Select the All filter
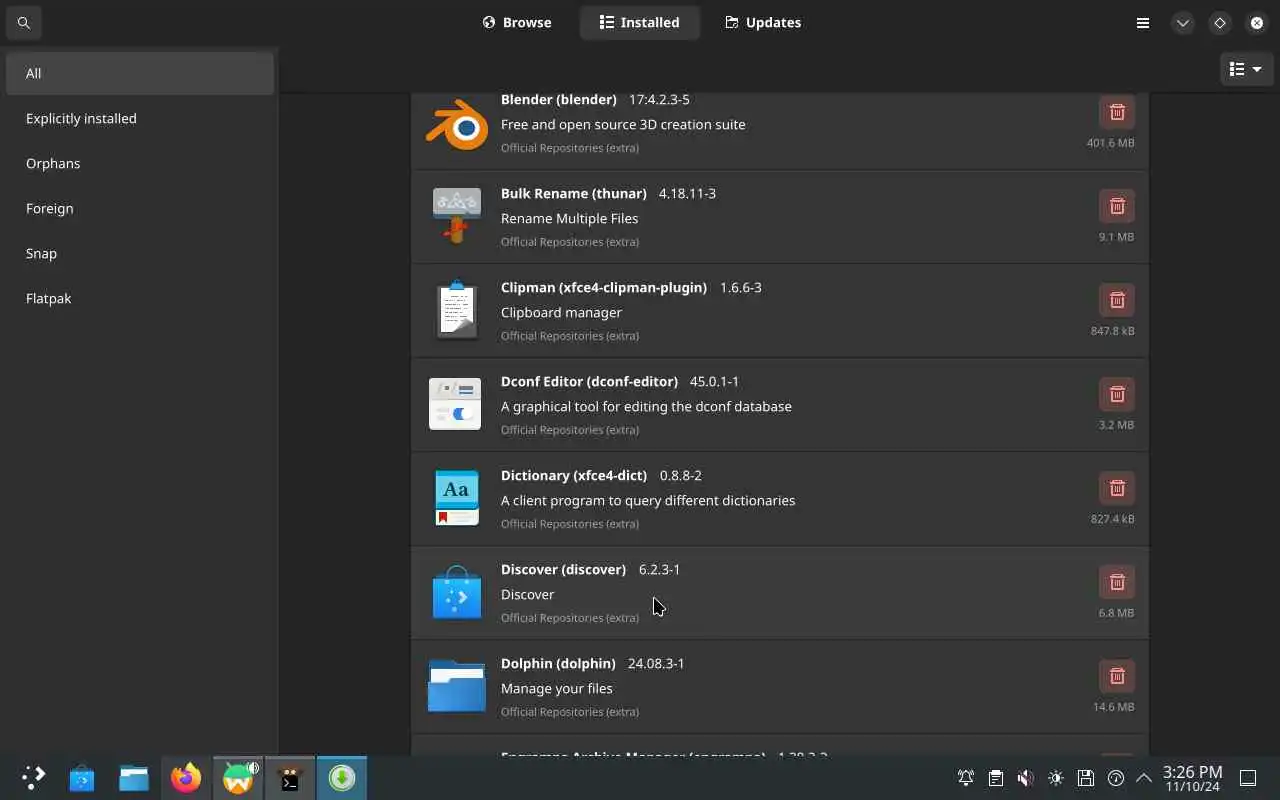The width and height of the screenshot is (1280, 800). pos(140,73)
